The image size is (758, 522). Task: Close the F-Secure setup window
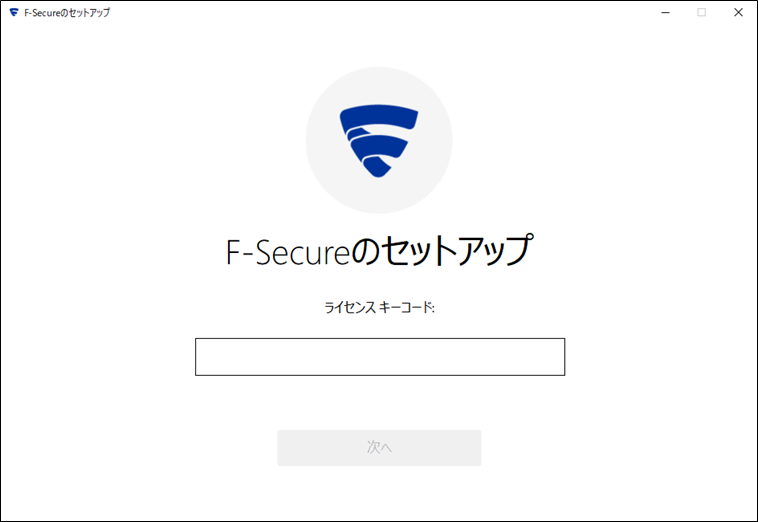click(738, 13)
